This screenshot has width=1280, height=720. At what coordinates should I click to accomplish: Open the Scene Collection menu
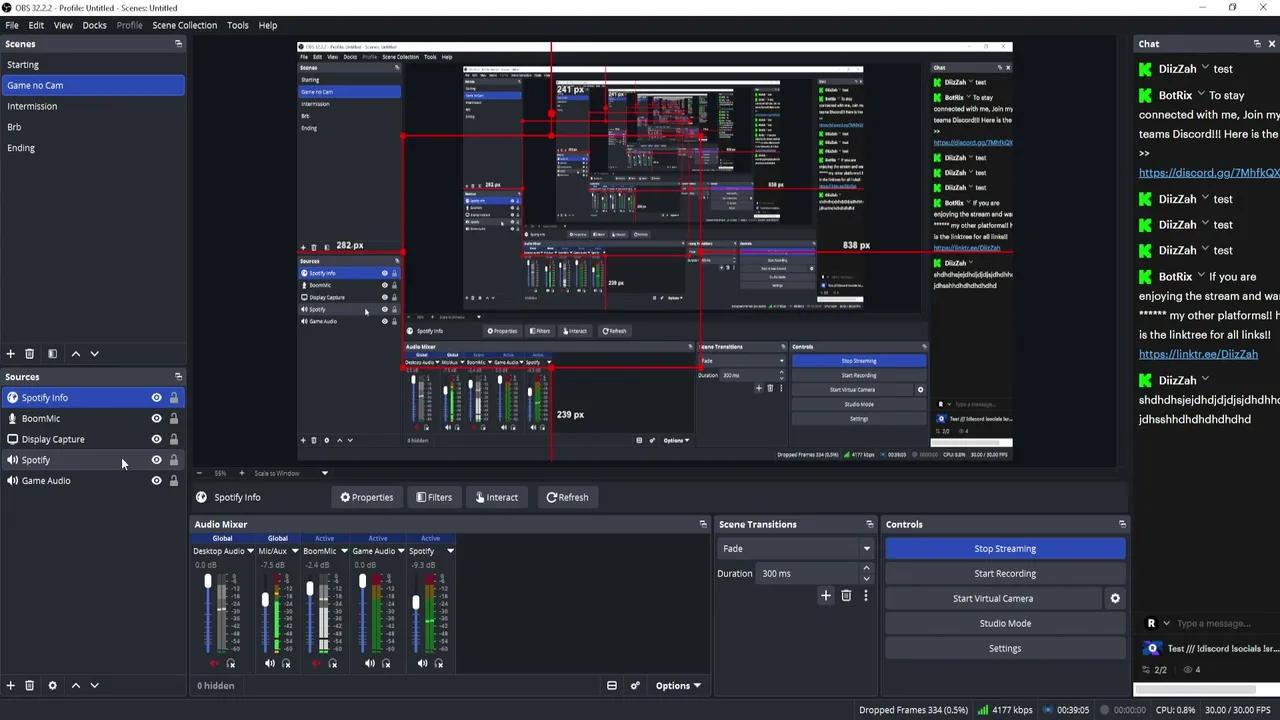point(184,25)
